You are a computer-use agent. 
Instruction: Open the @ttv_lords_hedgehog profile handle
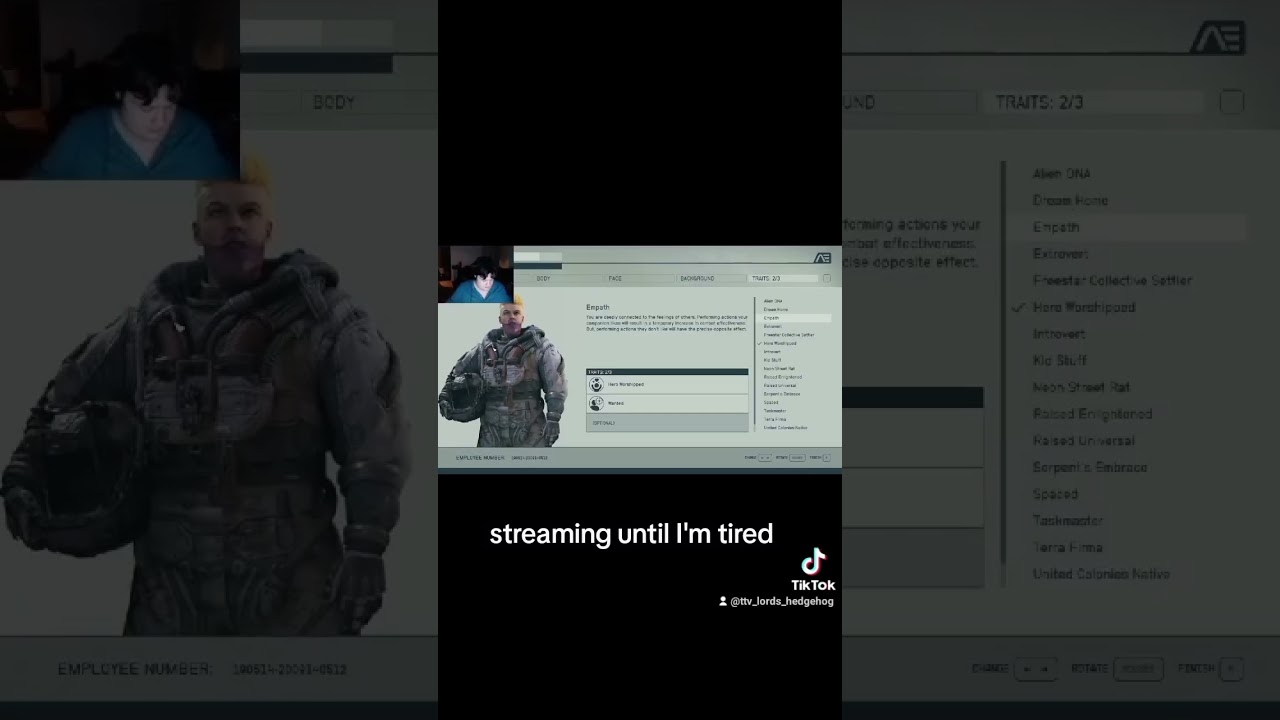point(776,601)
